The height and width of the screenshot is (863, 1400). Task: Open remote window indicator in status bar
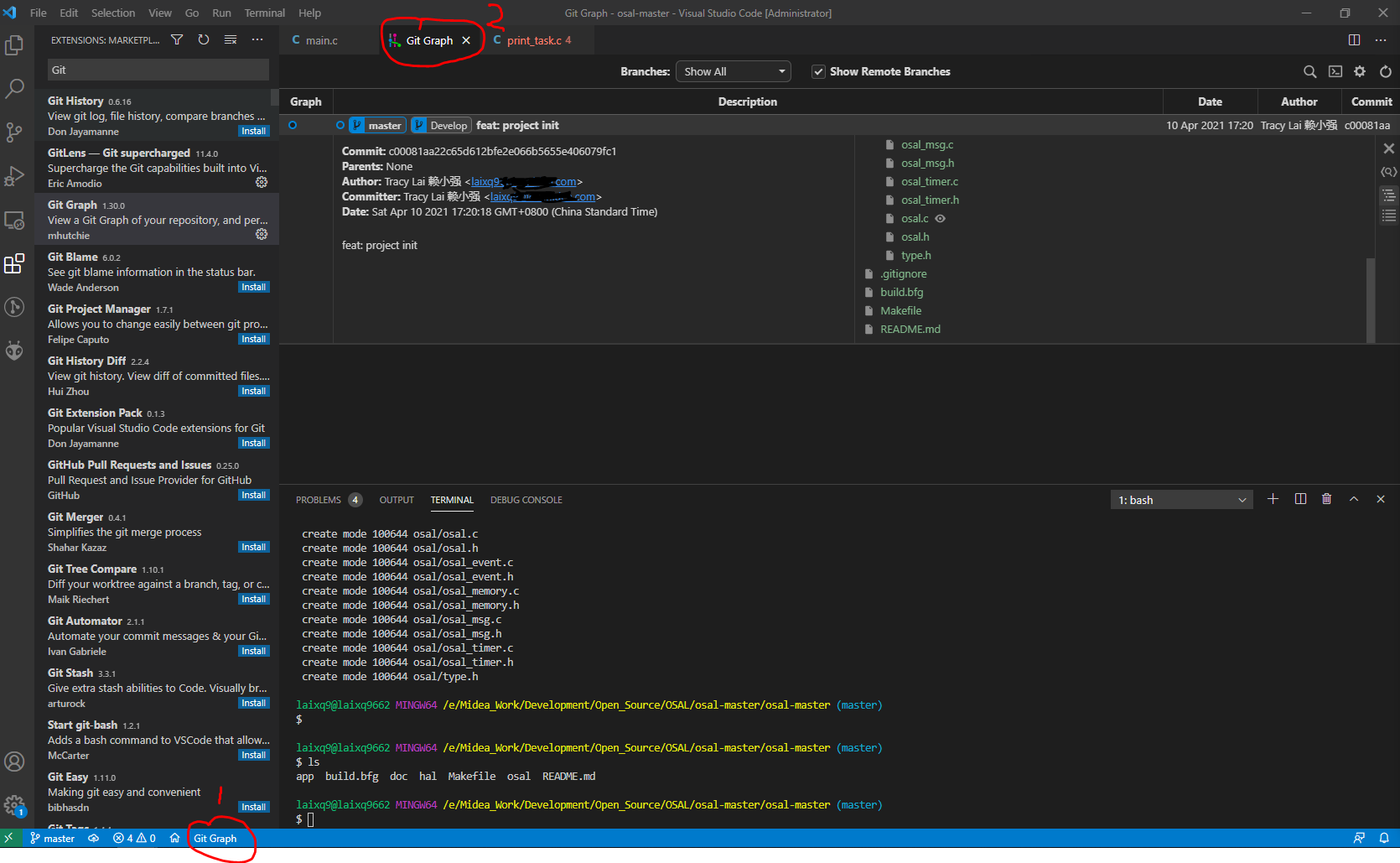(x=8, y=838)
